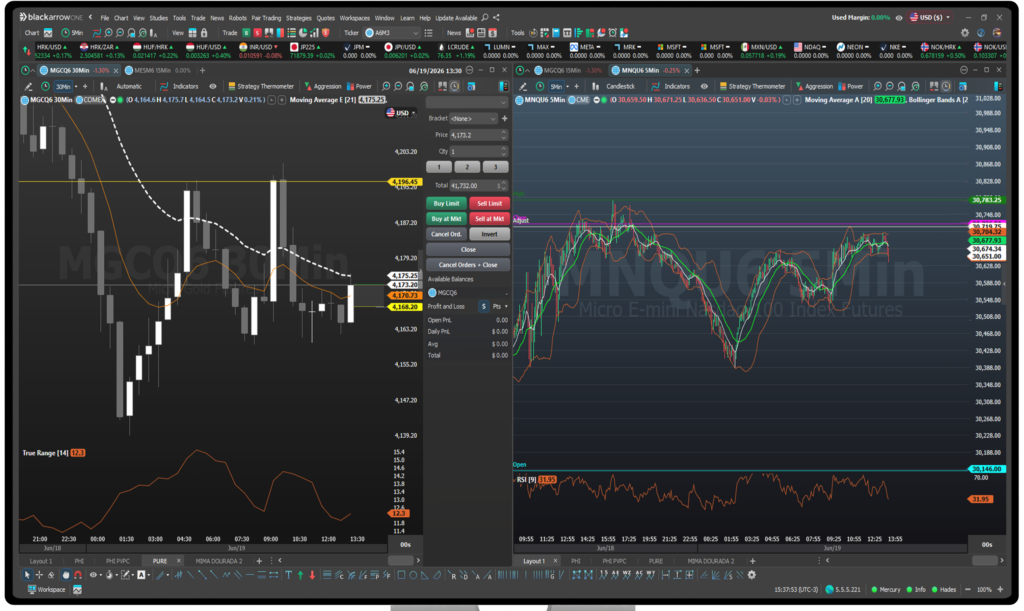Open the 30Min timeframe dropdown arrow
This screenshot has width=1024, height=611.
click(x=76, y=86)
